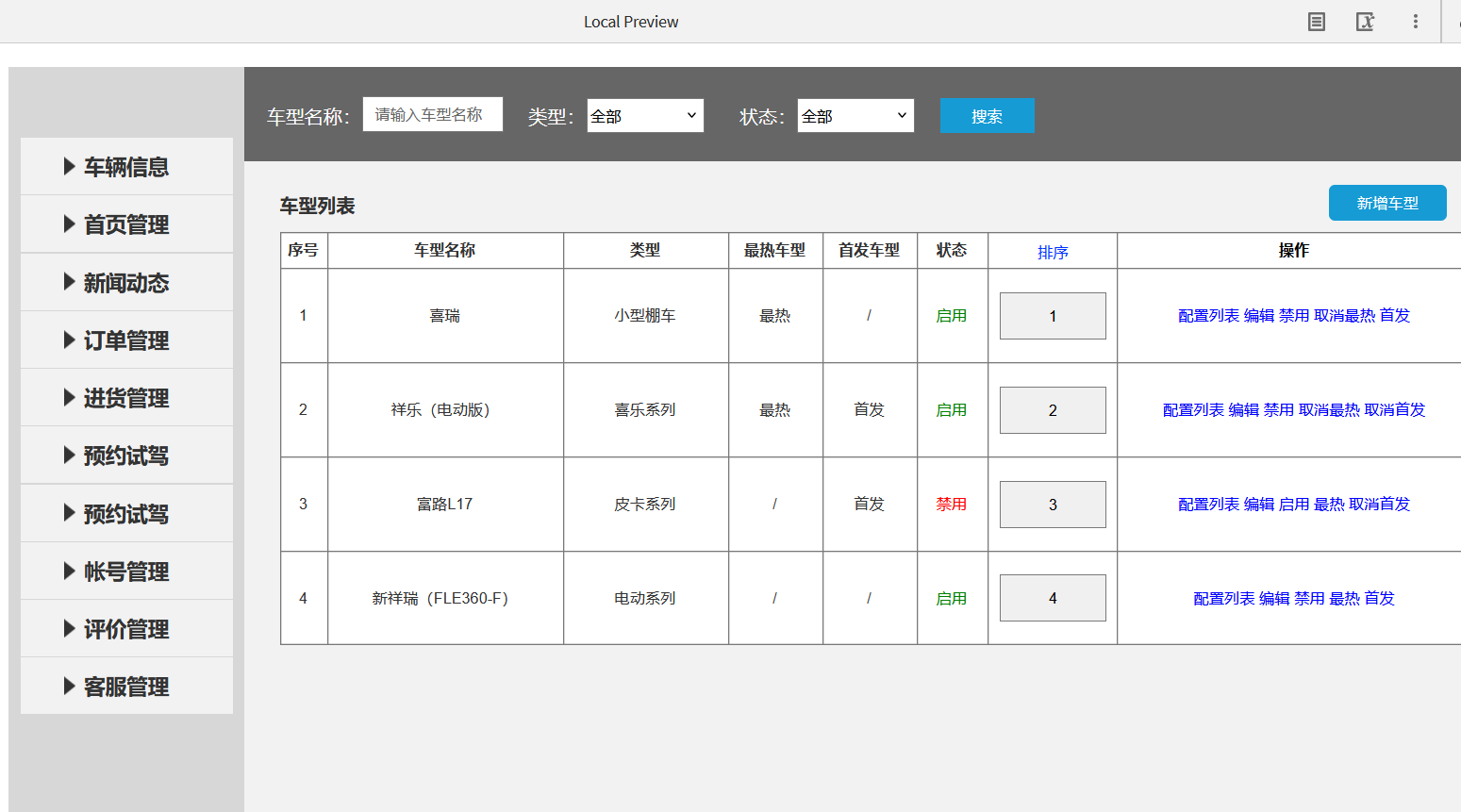This screenshot has height=812, width=1461.
Task: Select the 祥乐（电动版）name cell
Action: point(445,410)
